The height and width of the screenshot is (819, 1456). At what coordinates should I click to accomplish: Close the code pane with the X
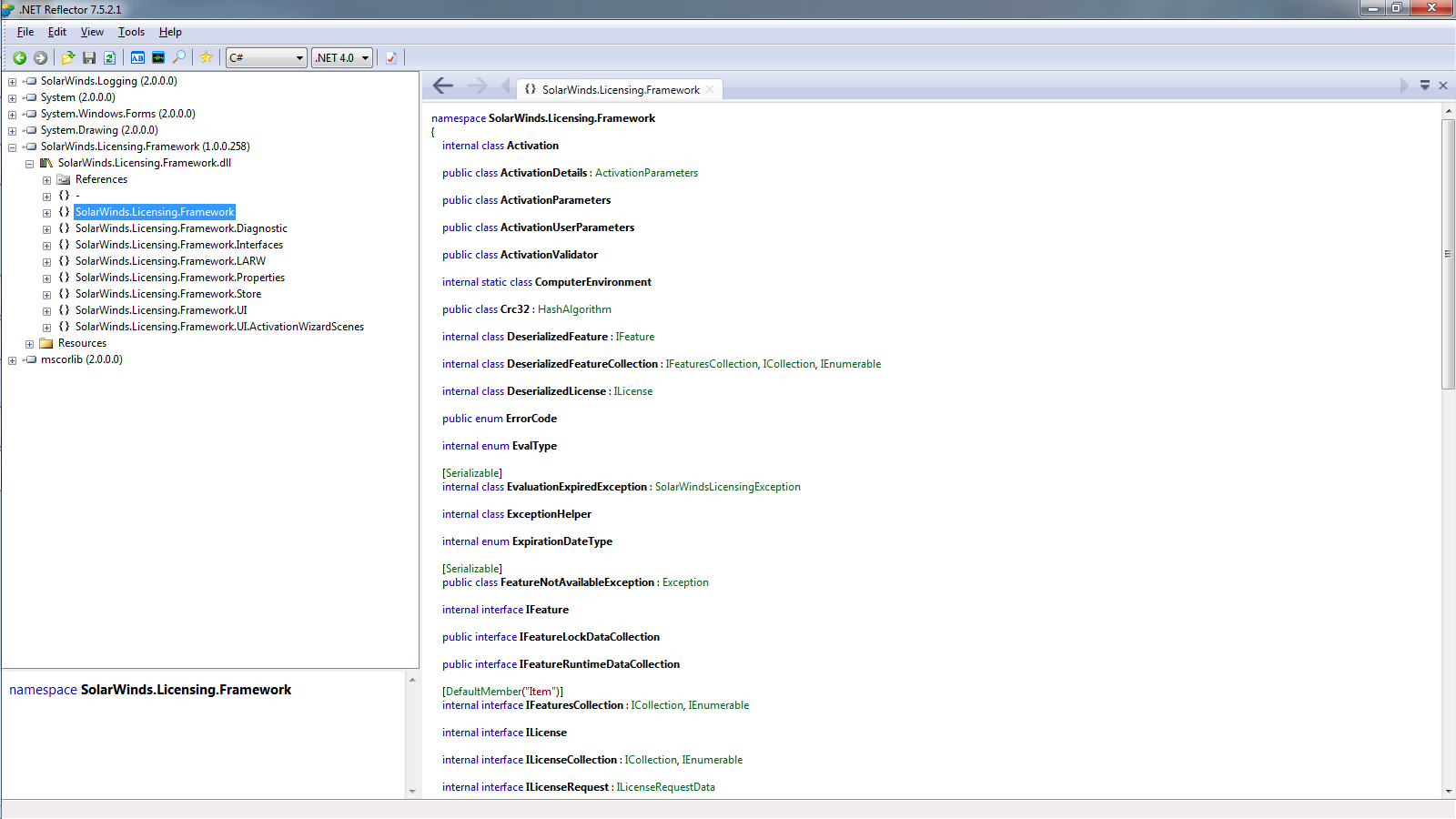click(x=1443, y=86)
